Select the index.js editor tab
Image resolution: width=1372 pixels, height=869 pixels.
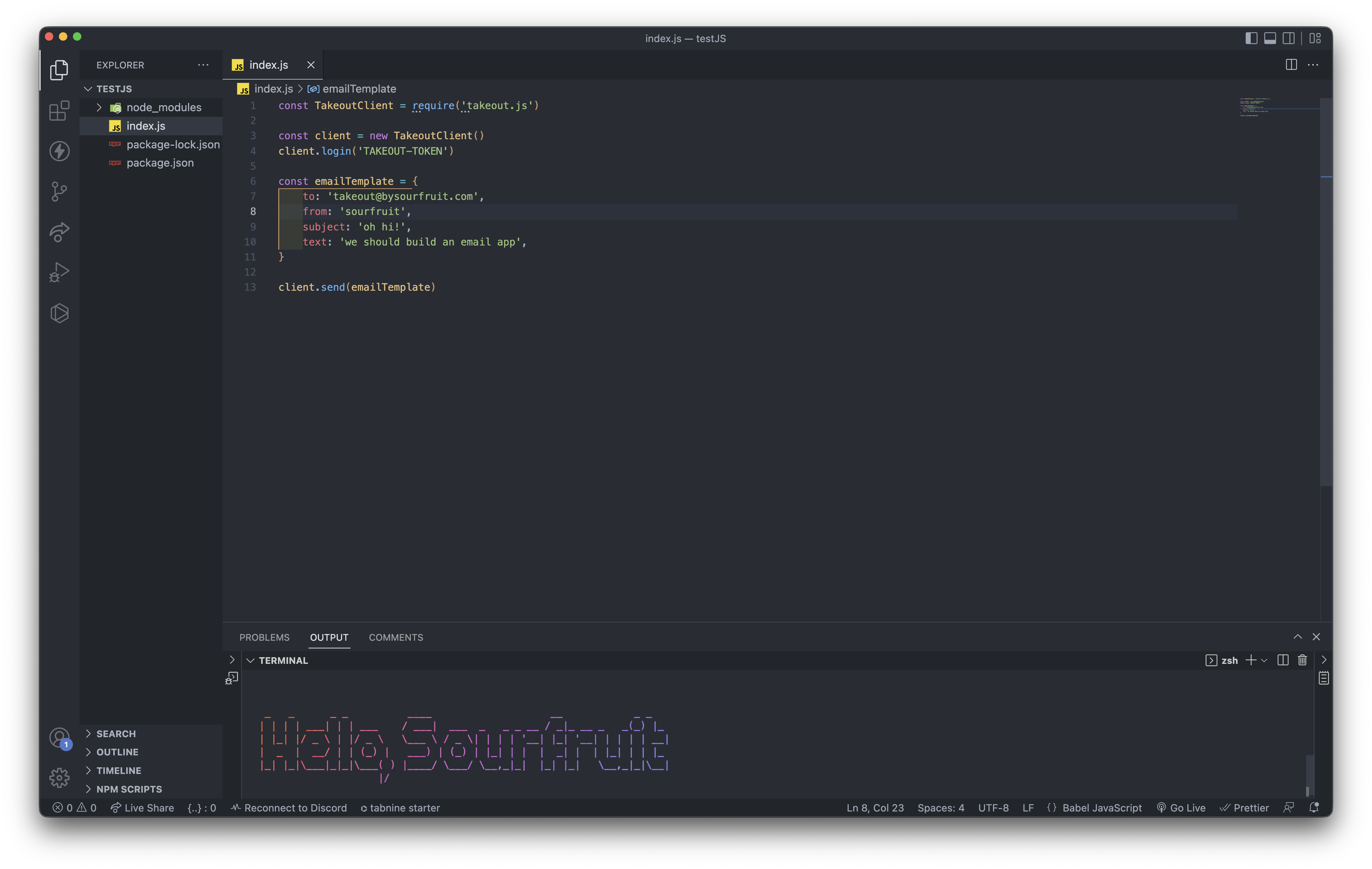point(269,65)
